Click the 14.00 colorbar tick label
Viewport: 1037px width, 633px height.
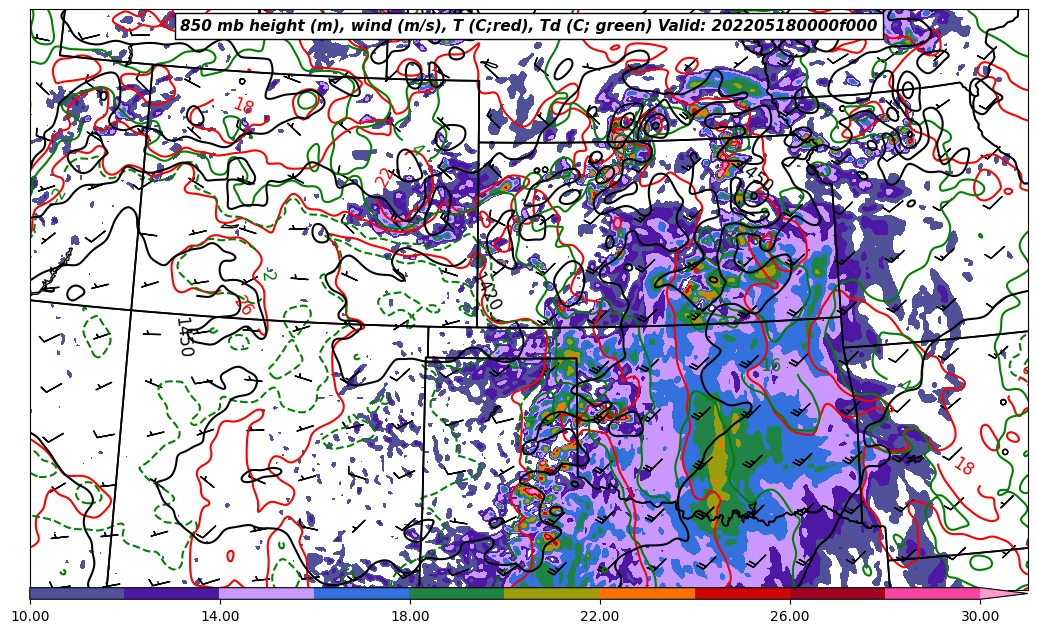pos(220,617)
